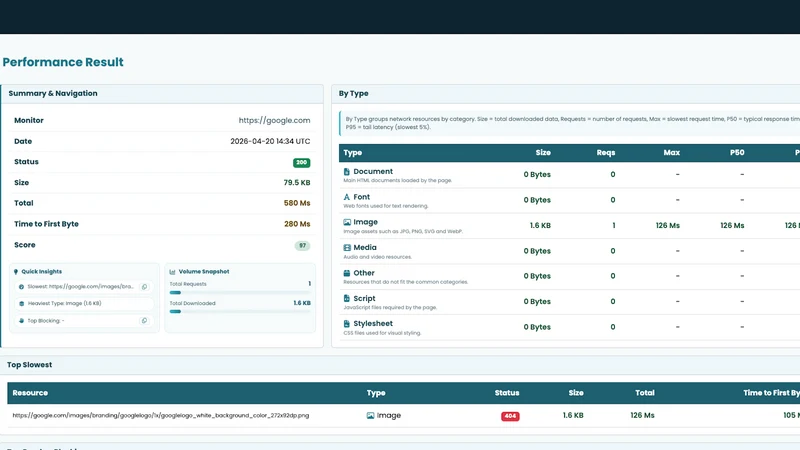Screen dimensions: 800x450
Task: Copy the Top Blocking value
Action: 144,320
